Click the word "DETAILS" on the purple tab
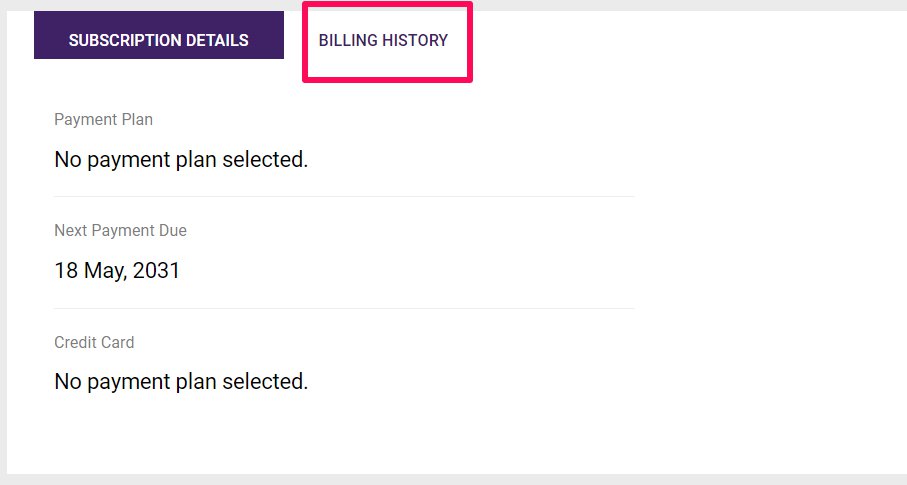Screen dimensions: 907x485 click(216, 41)
